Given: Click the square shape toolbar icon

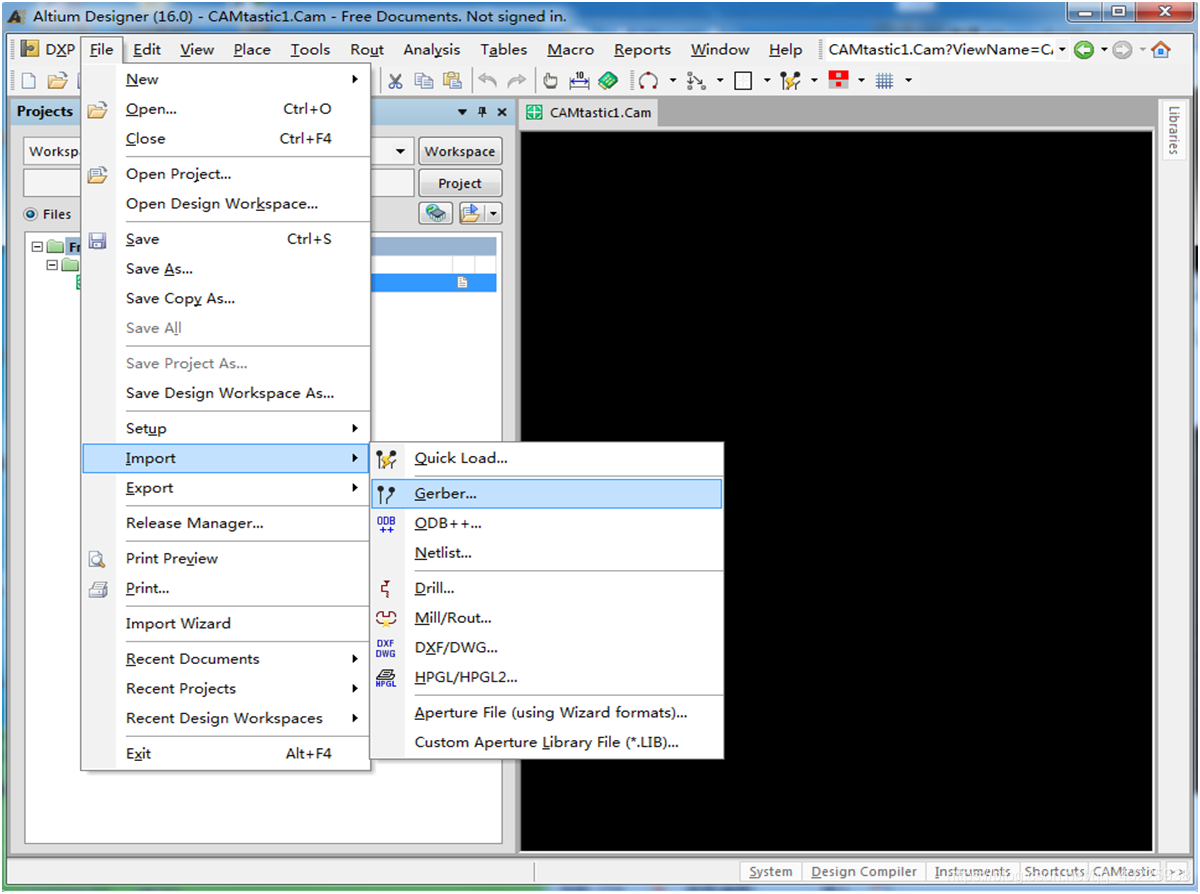Looking at the screenshot, I should coord(743,81).
